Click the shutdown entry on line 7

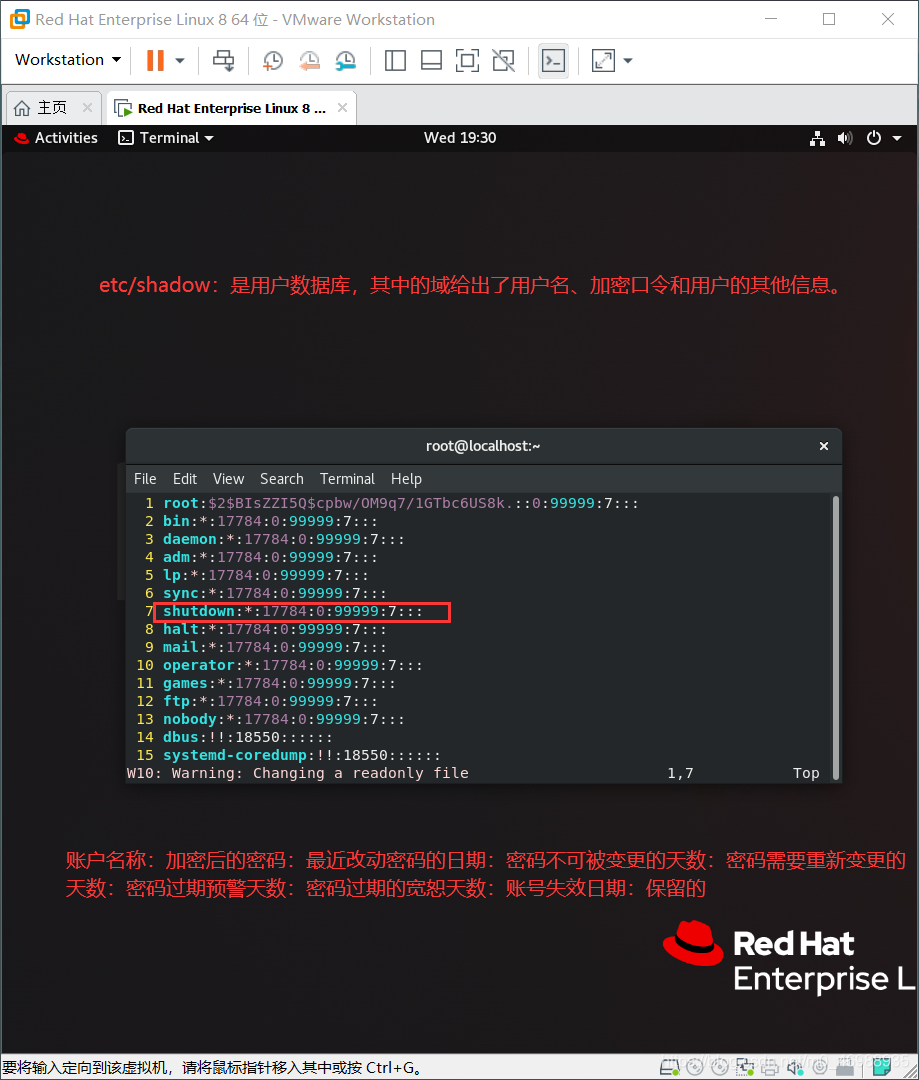pyautogui.click(x=293, y=611)
